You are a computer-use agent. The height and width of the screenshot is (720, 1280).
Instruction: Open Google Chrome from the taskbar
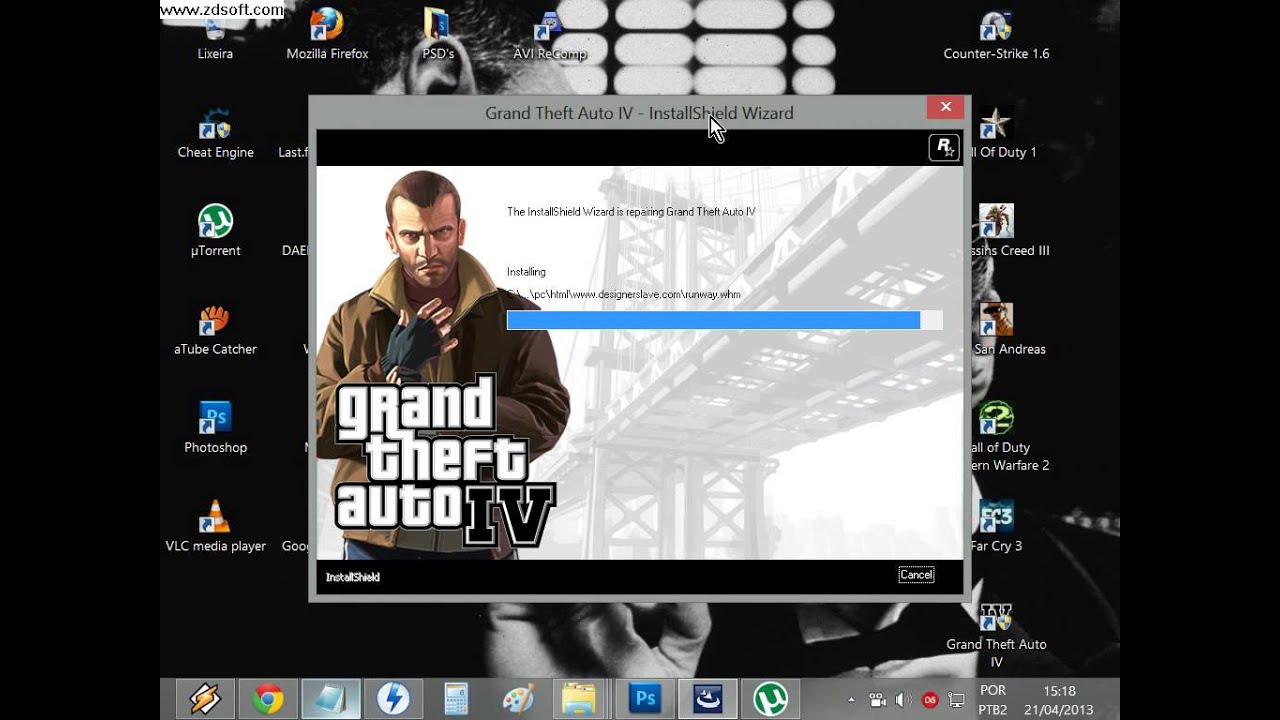click(x=268, y=698)
